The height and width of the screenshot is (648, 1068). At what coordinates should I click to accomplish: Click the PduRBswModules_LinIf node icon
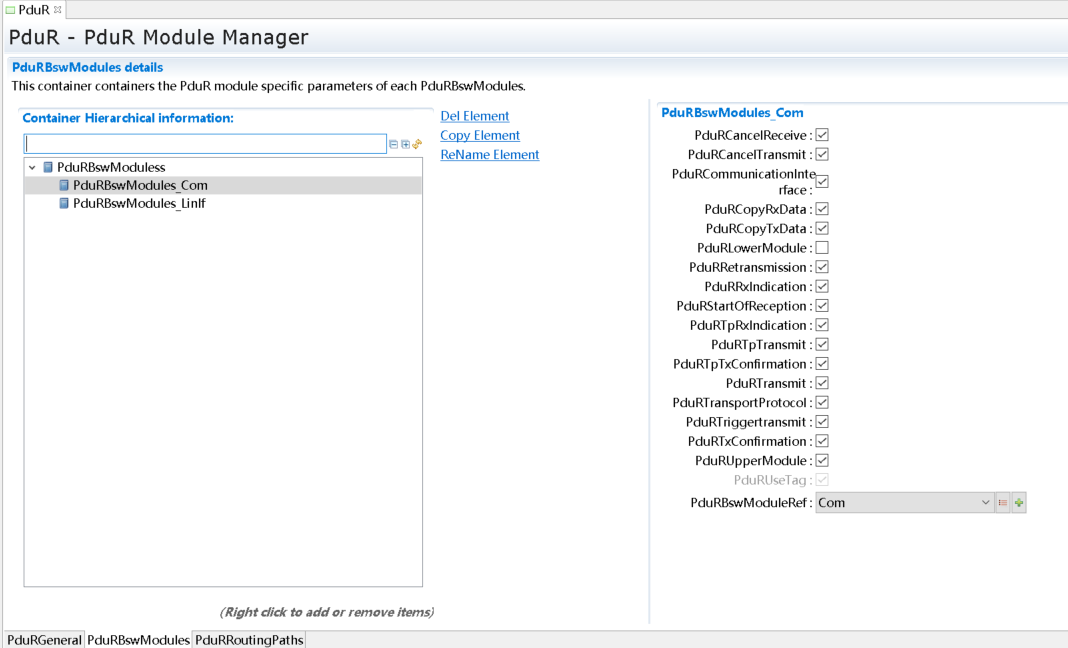pyautogui.click(x=64, y=203)
